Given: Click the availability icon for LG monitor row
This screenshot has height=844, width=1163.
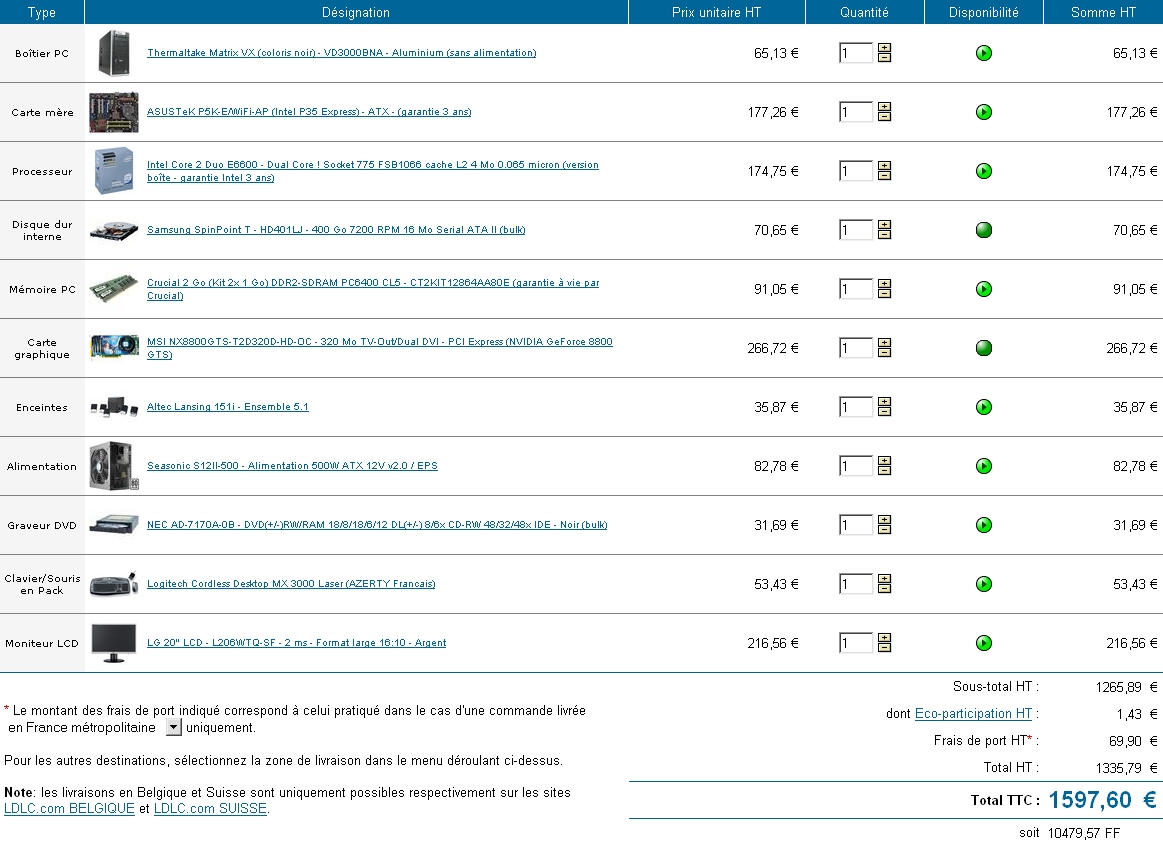Looking at the screenshot, I should [983, 643].
